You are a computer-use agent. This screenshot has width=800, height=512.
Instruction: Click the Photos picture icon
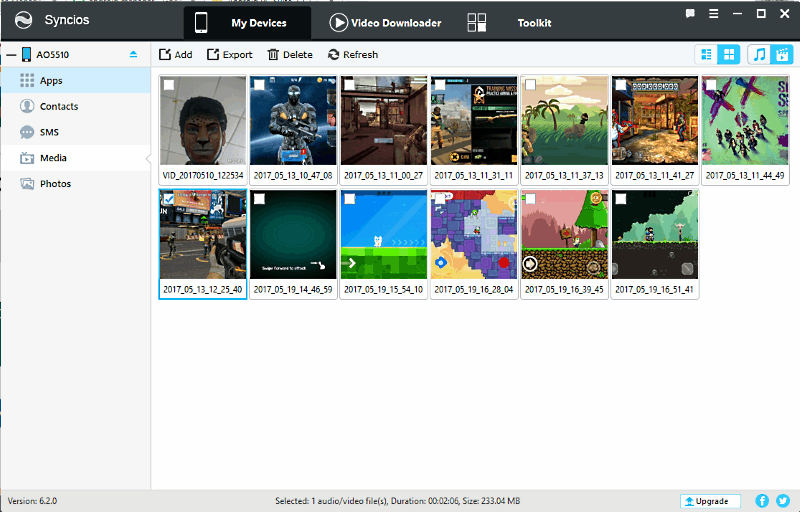[x=27, y=184]
